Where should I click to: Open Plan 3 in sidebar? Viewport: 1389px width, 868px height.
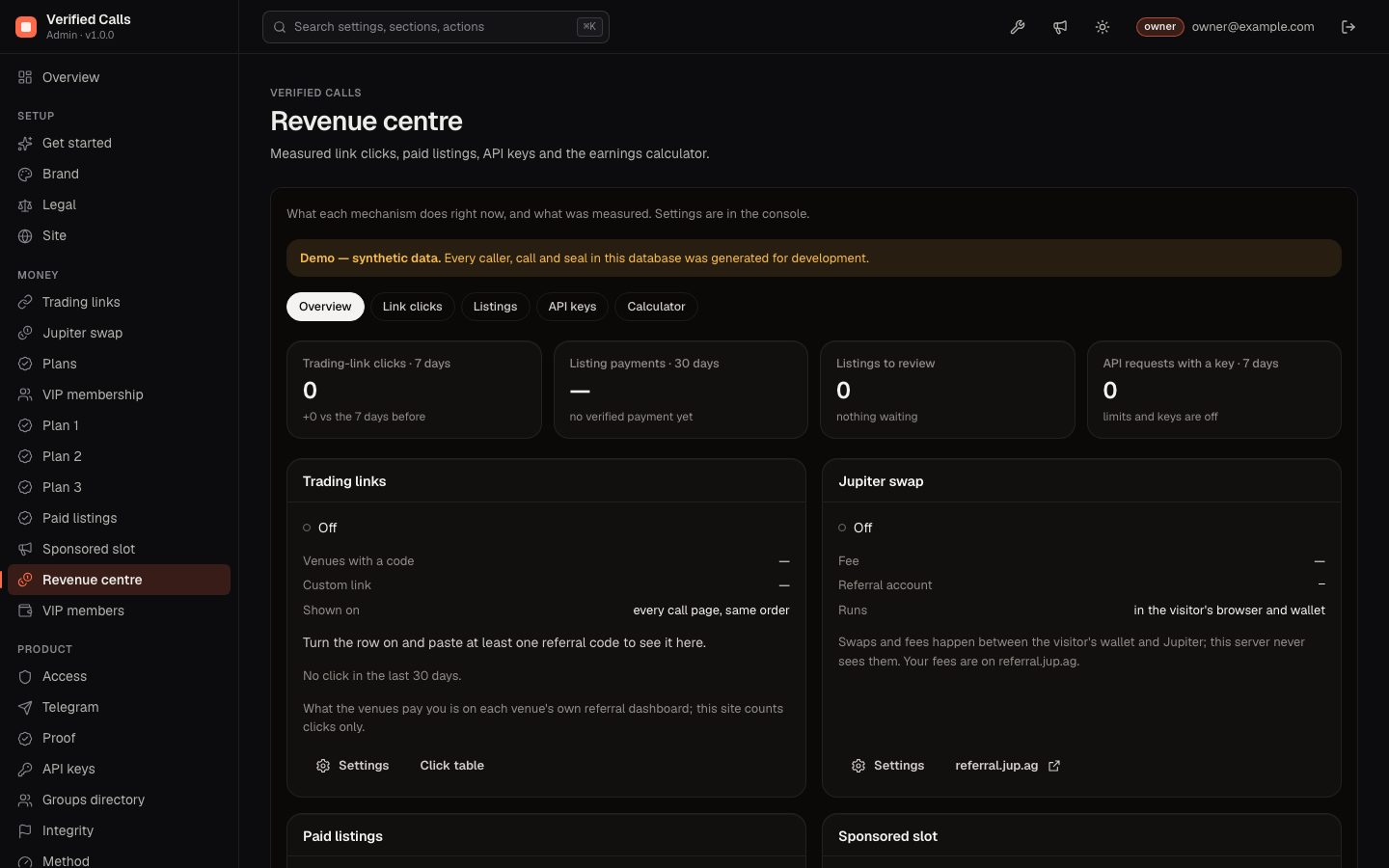tap(120, 487)
